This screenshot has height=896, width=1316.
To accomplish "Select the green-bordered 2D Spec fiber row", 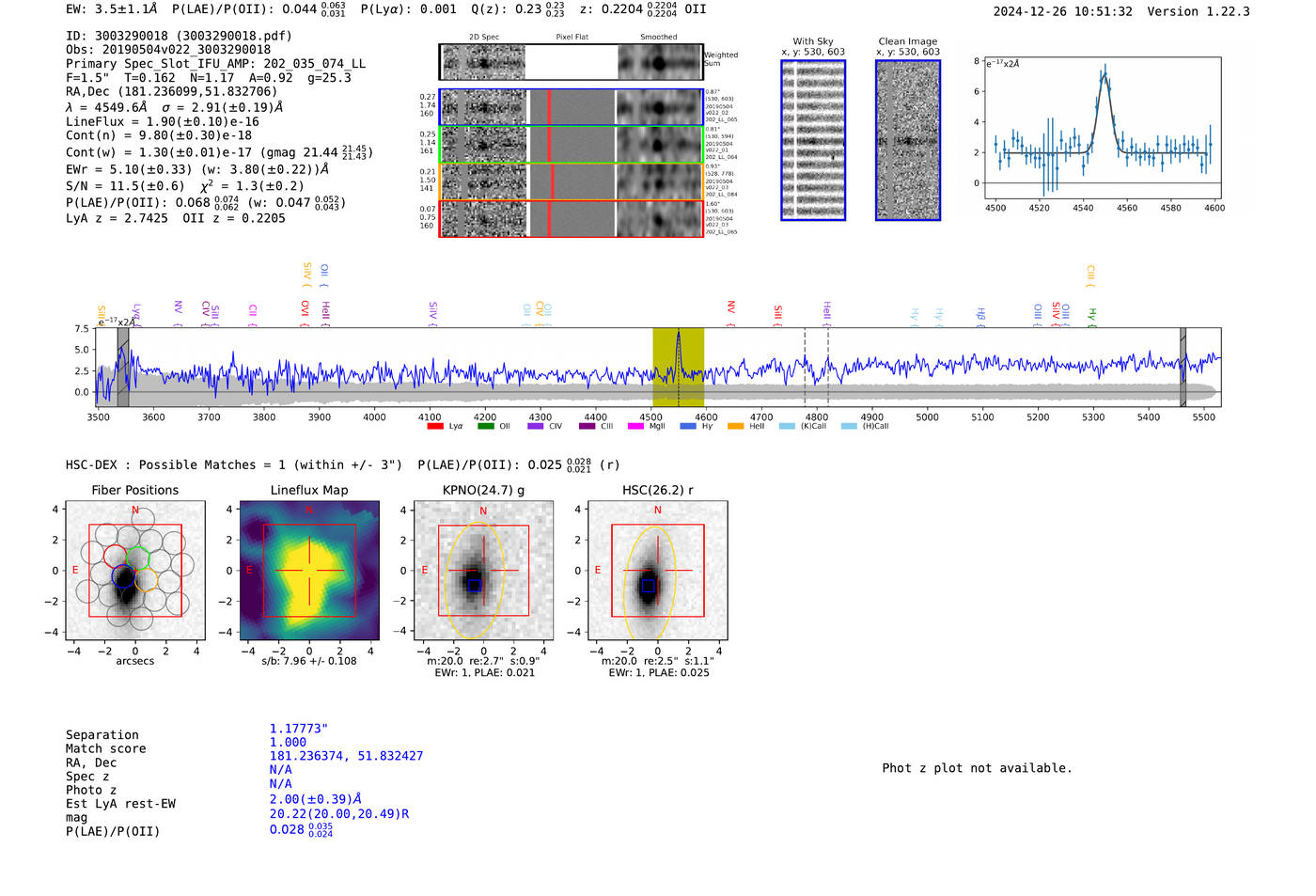I will coord(571,145).
